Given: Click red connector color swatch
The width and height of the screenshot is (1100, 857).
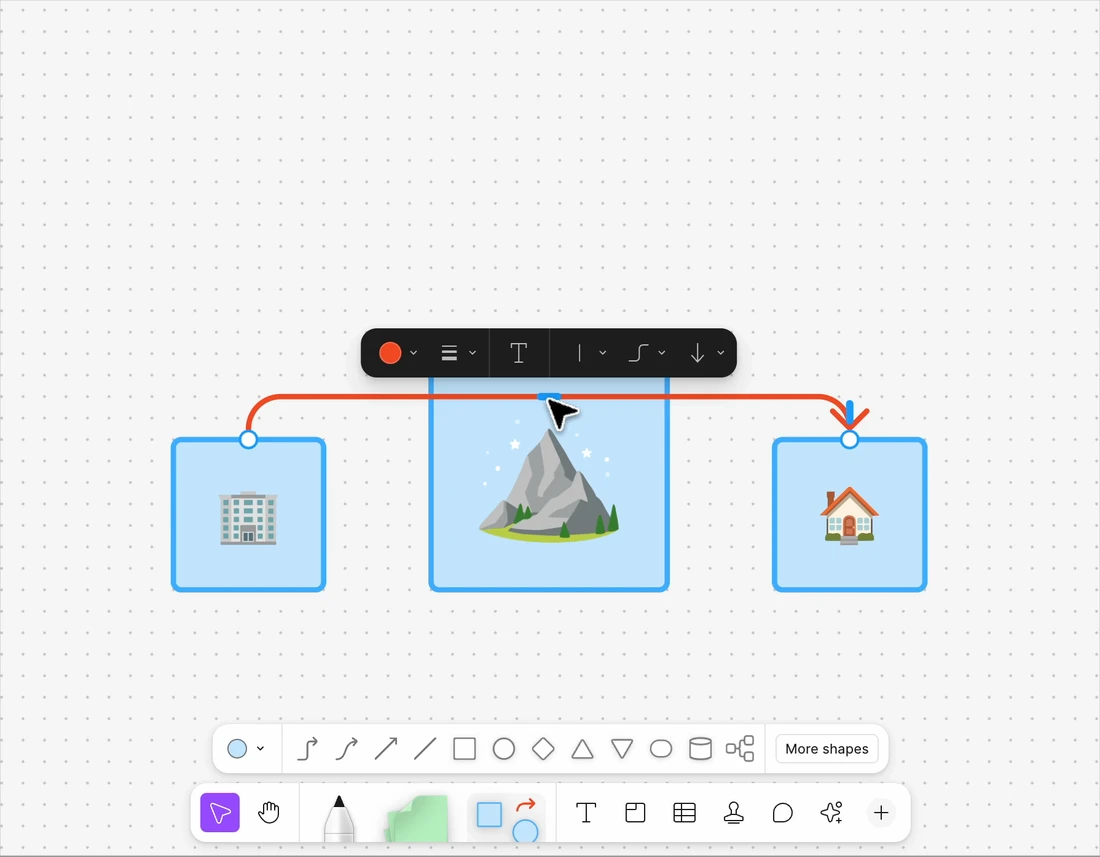Looking at the screenshot, I should pos(390,353).
